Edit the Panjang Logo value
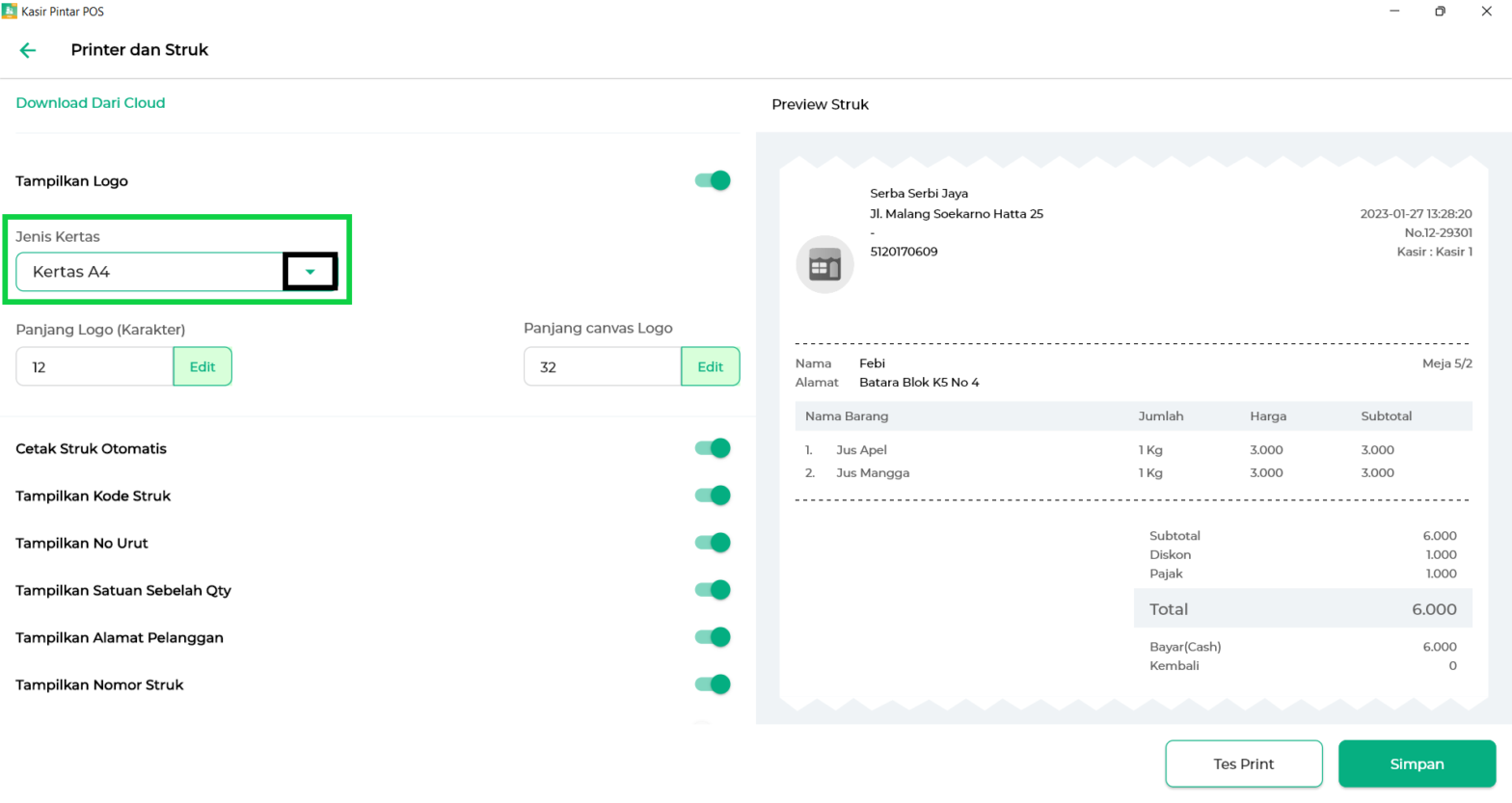Screen dimensions: 1512x803 tap(202, 366)
